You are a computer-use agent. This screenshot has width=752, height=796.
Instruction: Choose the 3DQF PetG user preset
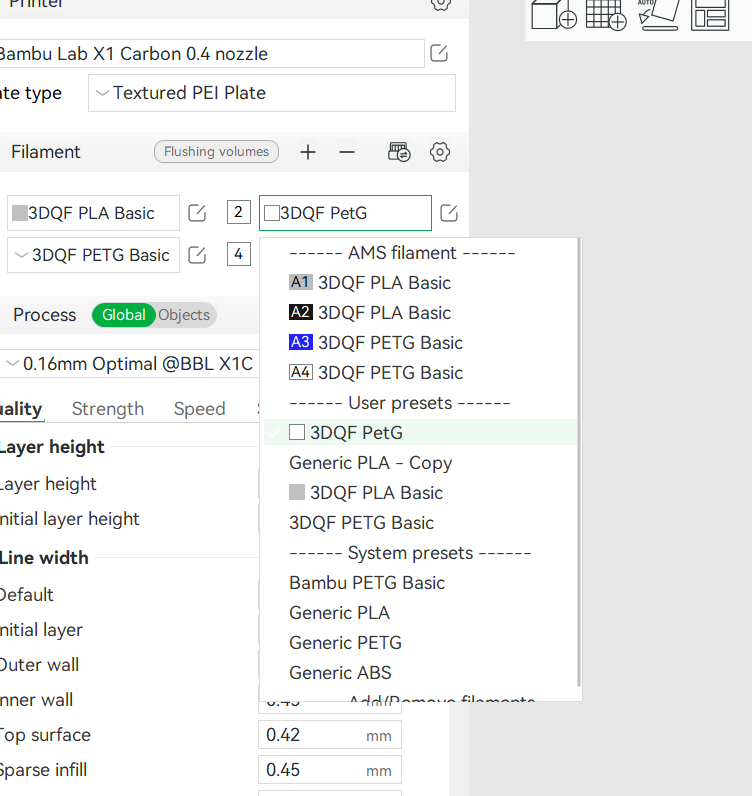[x=420, y=433]
